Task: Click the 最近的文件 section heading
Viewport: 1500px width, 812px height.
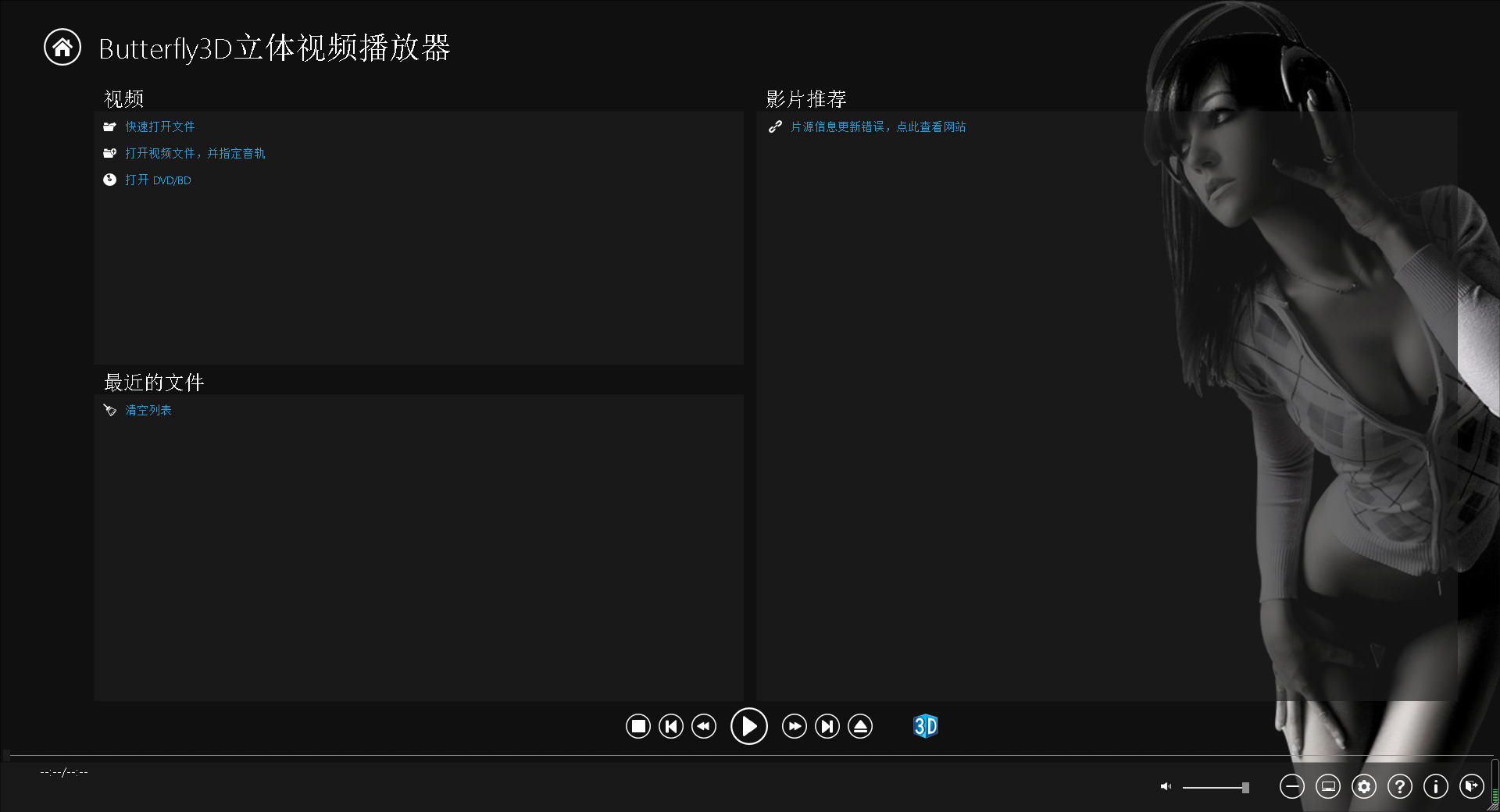Action: [x=154, y=383]
